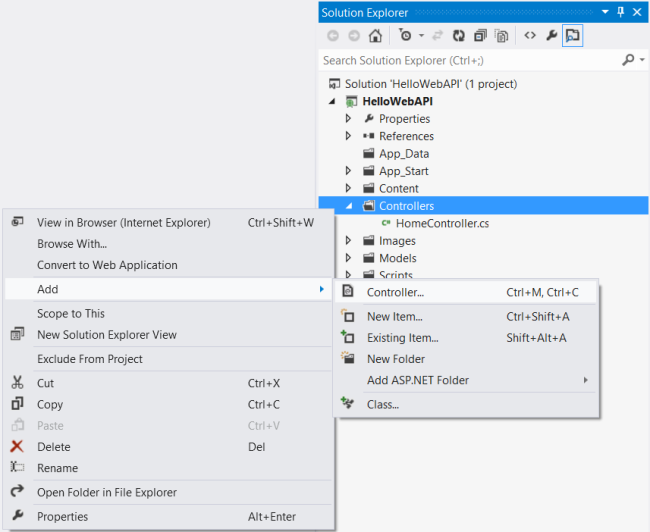Click the Show All Files icon
Viewport: 650px width, 532px height.
point(501,36)
